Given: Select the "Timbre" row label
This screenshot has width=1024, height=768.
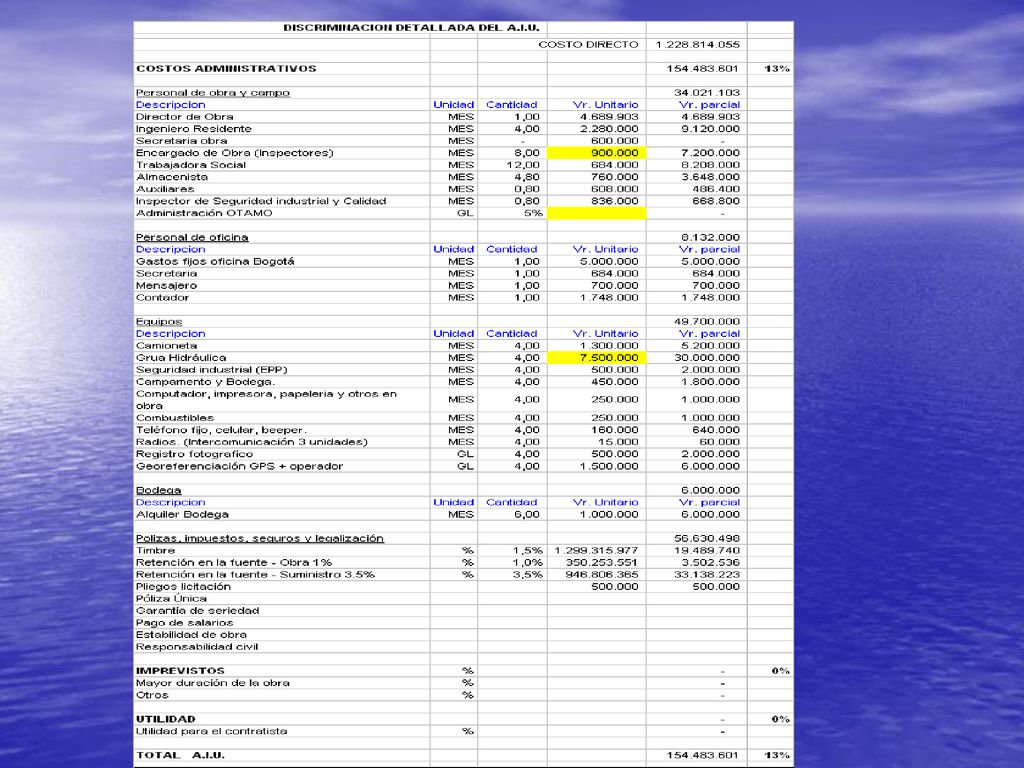Looking at the screenshot, I should 155,551.
